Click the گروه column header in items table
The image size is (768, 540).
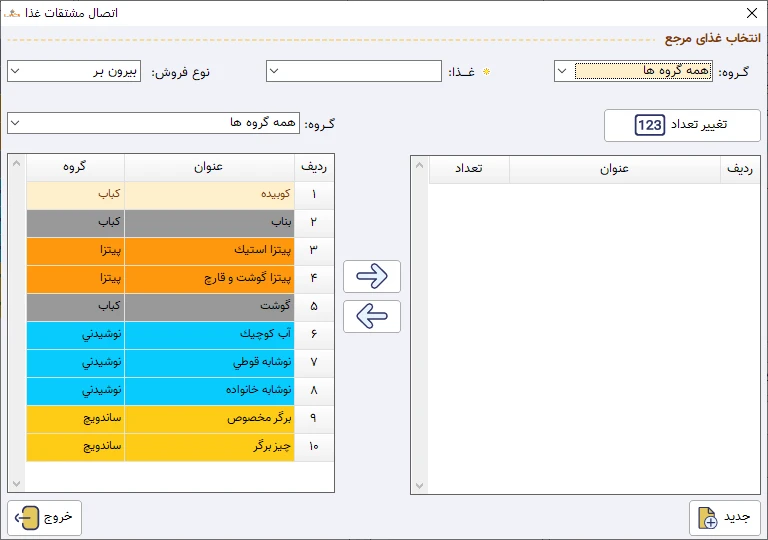(75, 168)
